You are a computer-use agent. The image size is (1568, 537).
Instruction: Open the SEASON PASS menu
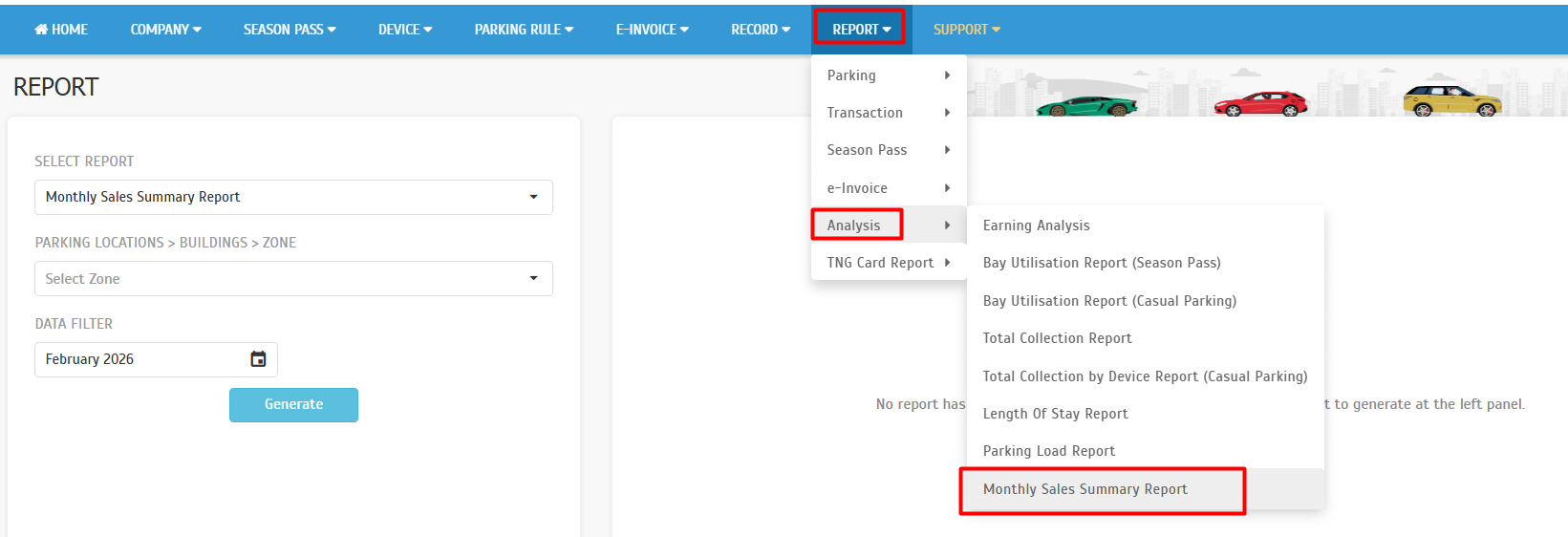(x=290, y=30)
